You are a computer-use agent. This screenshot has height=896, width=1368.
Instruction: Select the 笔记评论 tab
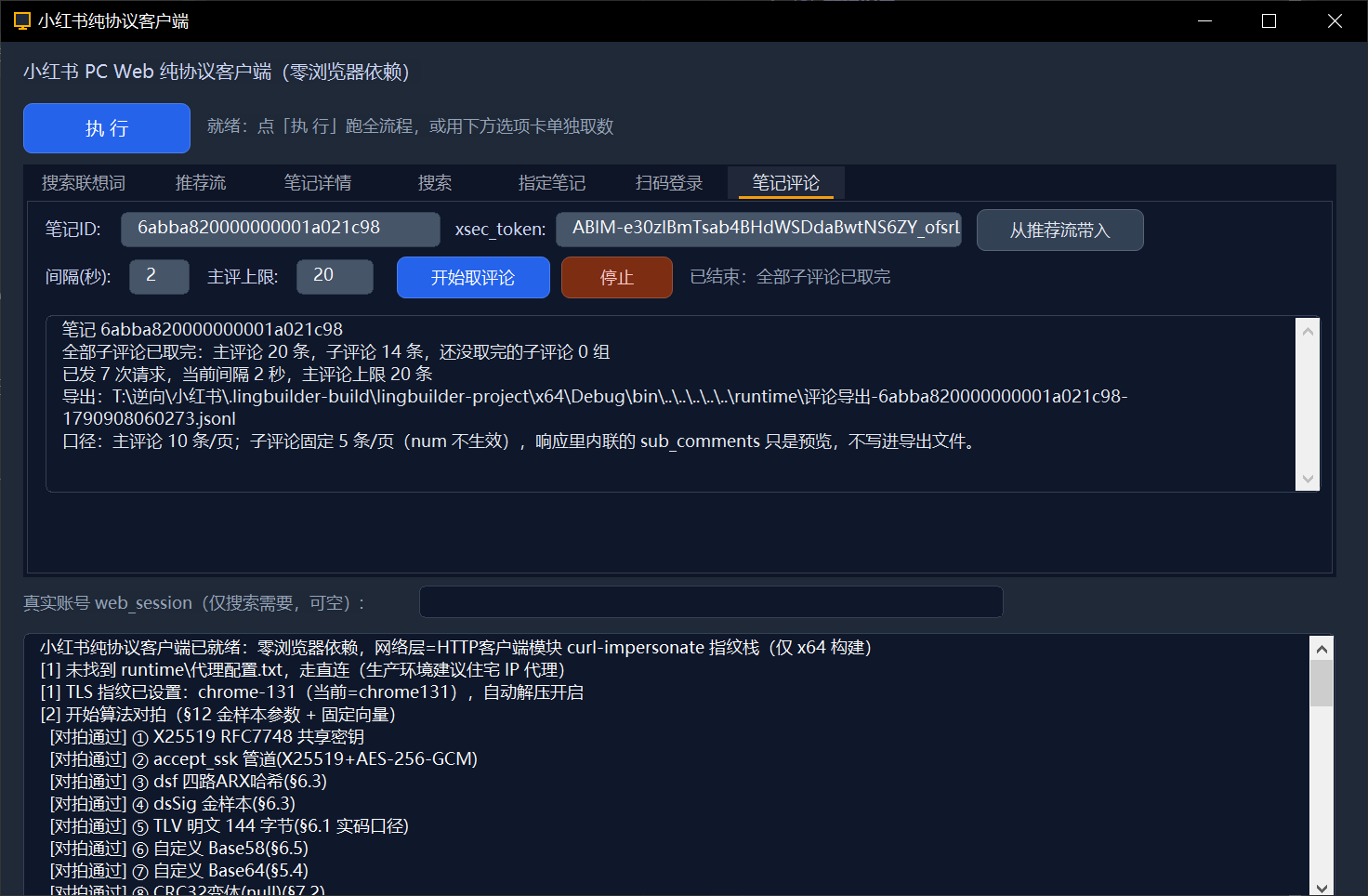pyautogui.click(x=786, y=183)
